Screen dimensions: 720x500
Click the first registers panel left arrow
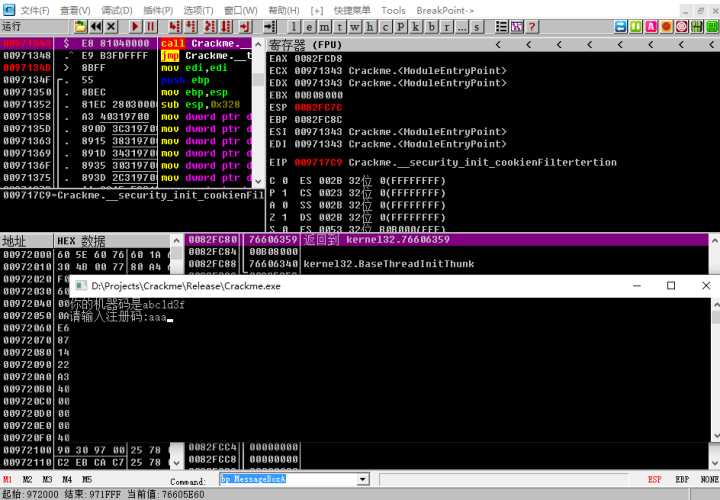coord(499,45)
